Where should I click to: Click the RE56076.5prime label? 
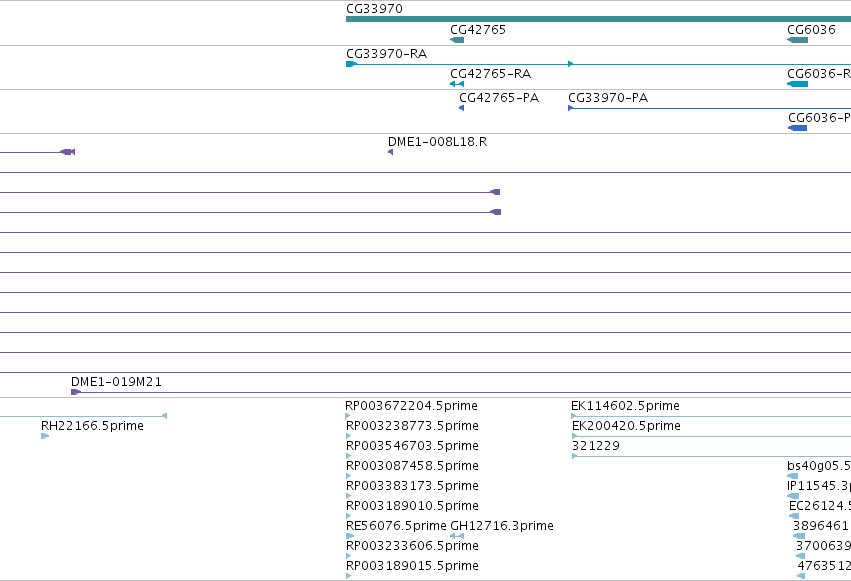click(x=396, y=526)
